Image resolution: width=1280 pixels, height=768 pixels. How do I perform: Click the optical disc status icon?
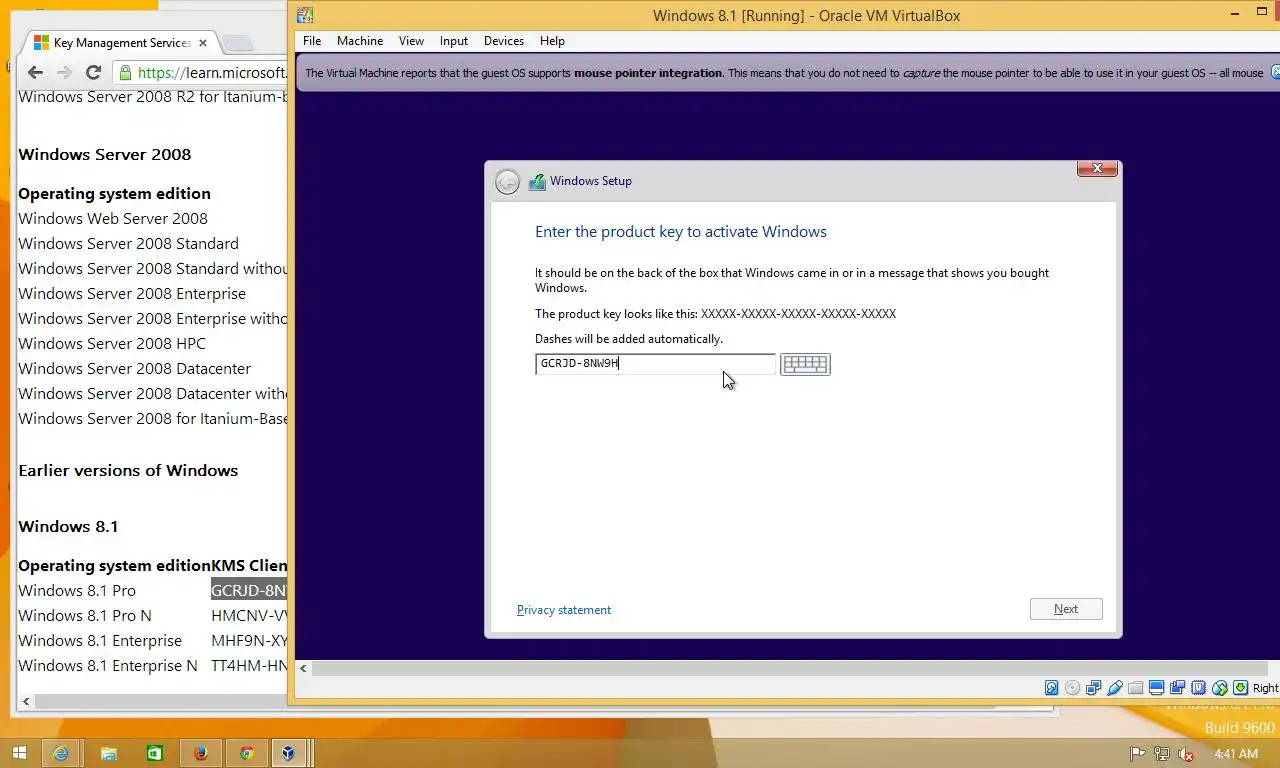pyautogui.click(x=1073, y=688)
